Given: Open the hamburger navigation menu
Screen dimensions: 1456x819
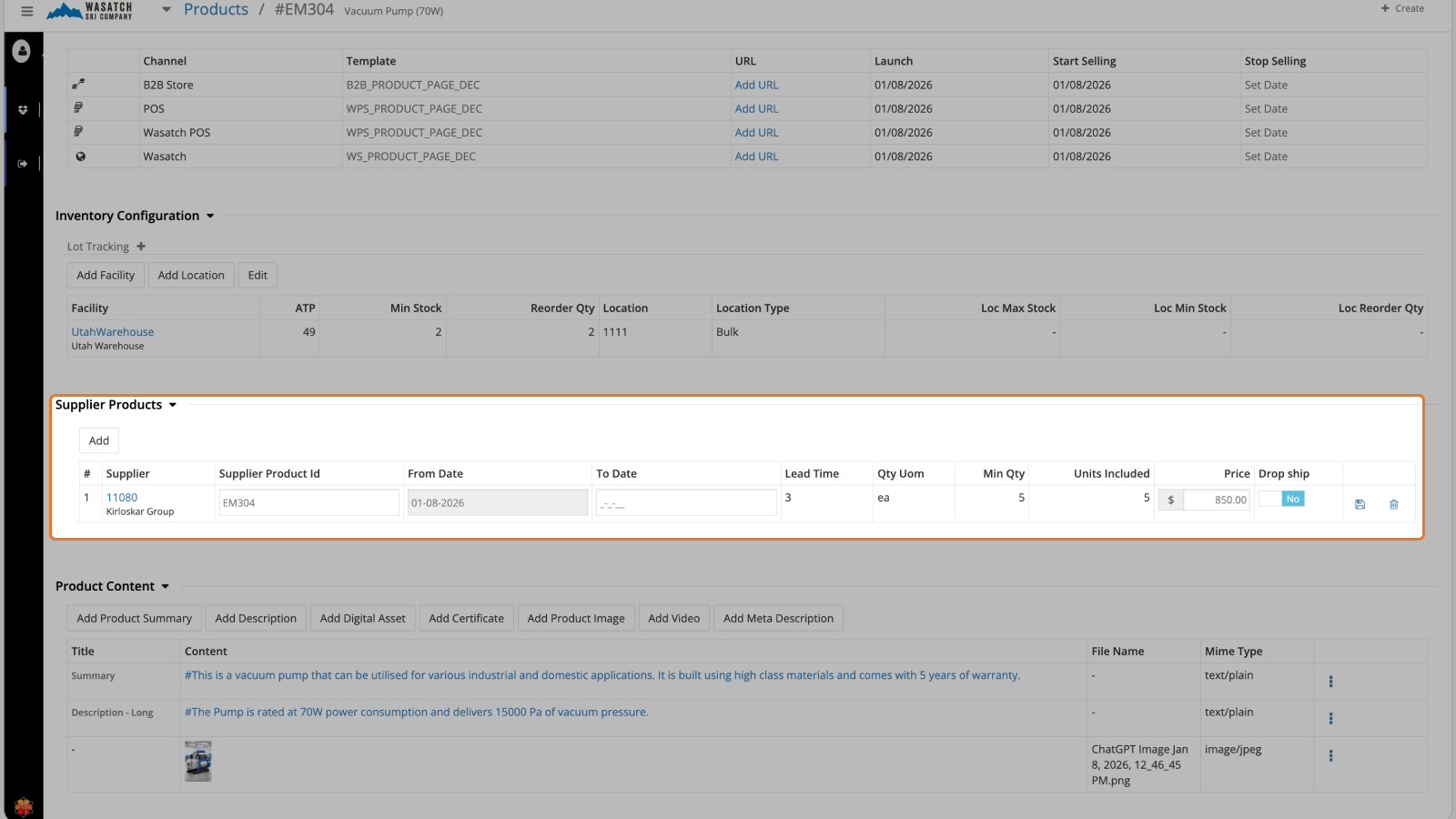Looking at the screenshot, I should [26, 11].
